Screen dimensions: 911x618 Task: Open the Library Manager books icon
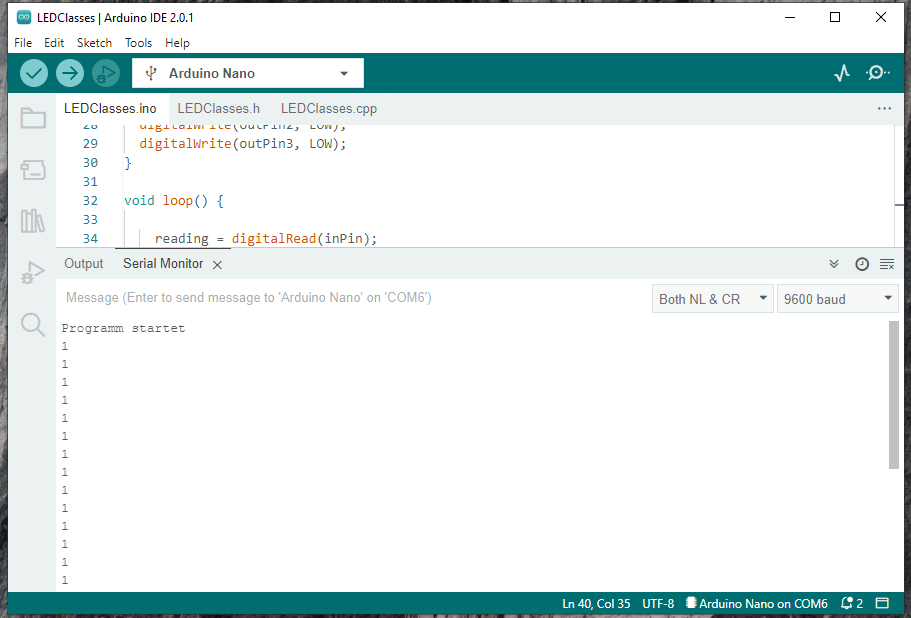(33, 221)
